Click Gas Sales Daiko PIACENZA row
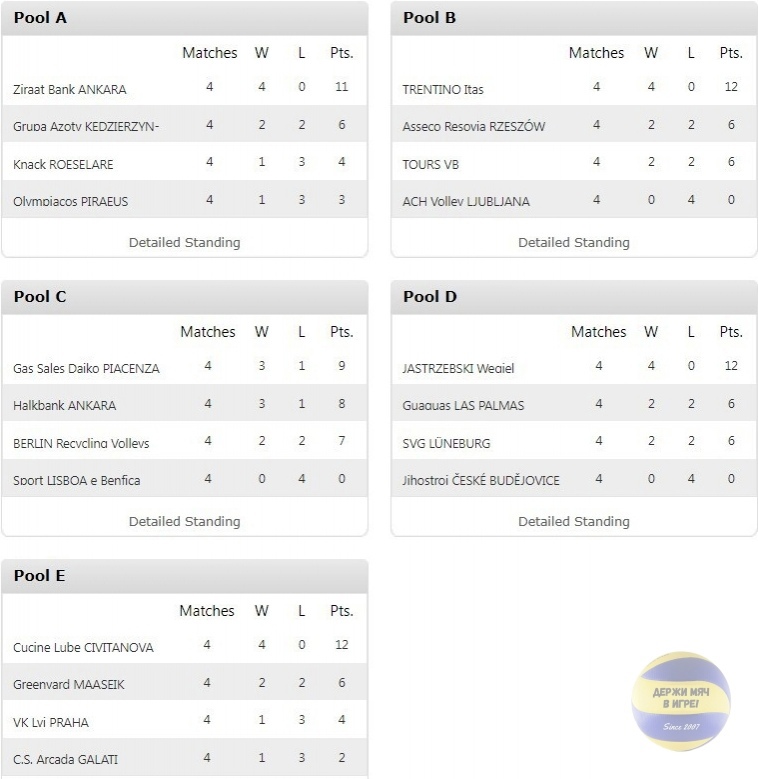 (185, 367)
